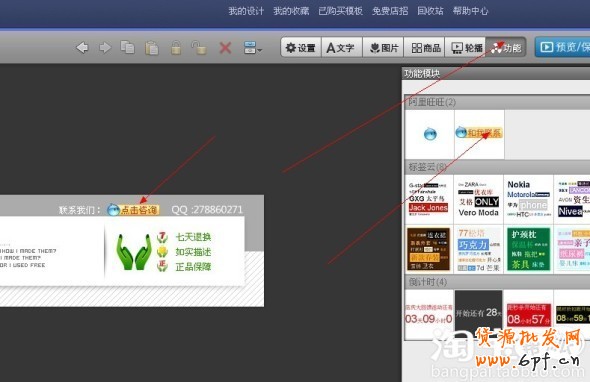The image size is (590, 382).
Task: Click the paste clipboard icon
Action: point(152,48)
